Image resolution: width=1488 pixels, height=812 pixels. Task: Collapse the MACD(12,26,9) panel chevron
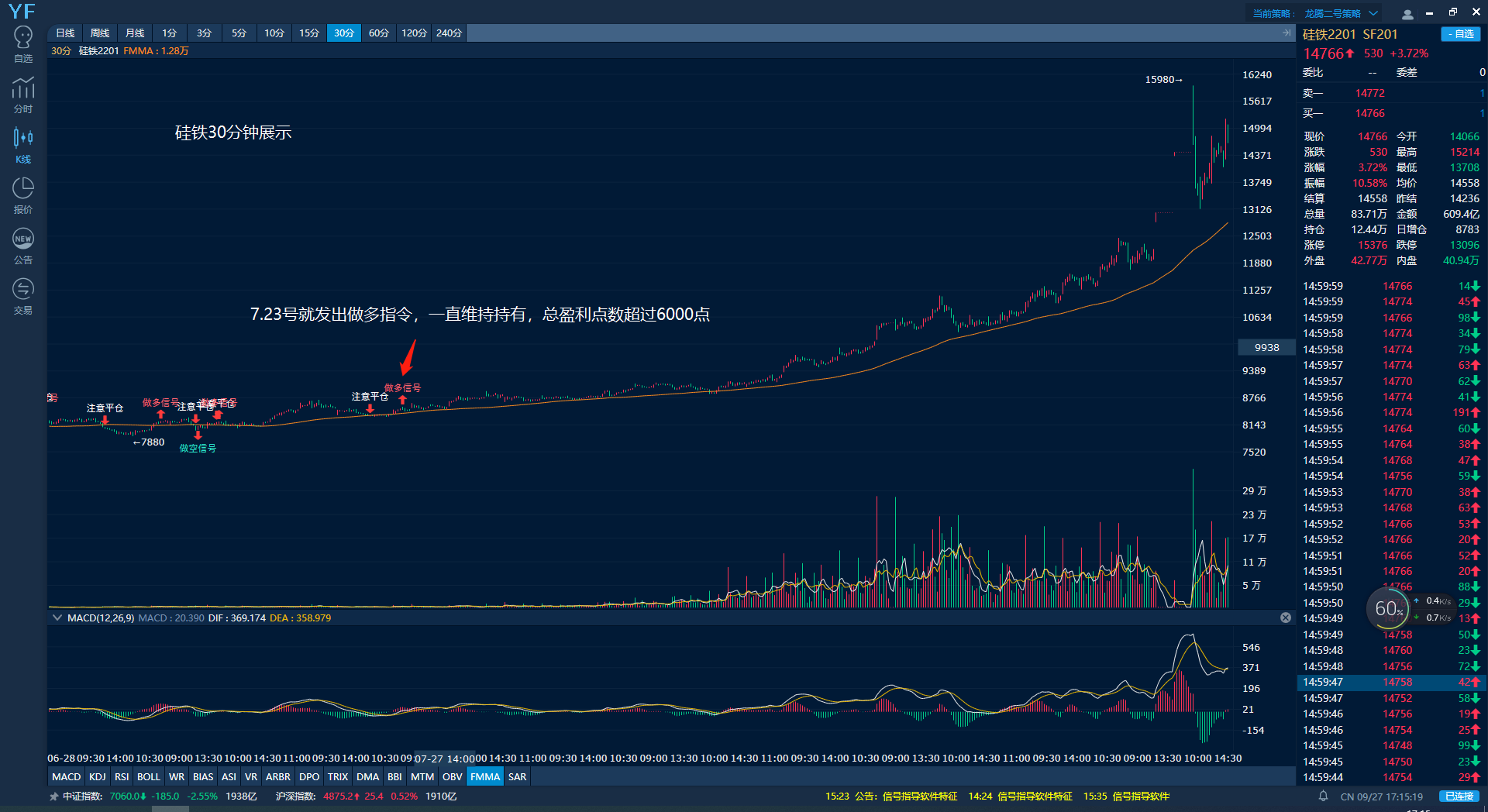tap(57, 618)
